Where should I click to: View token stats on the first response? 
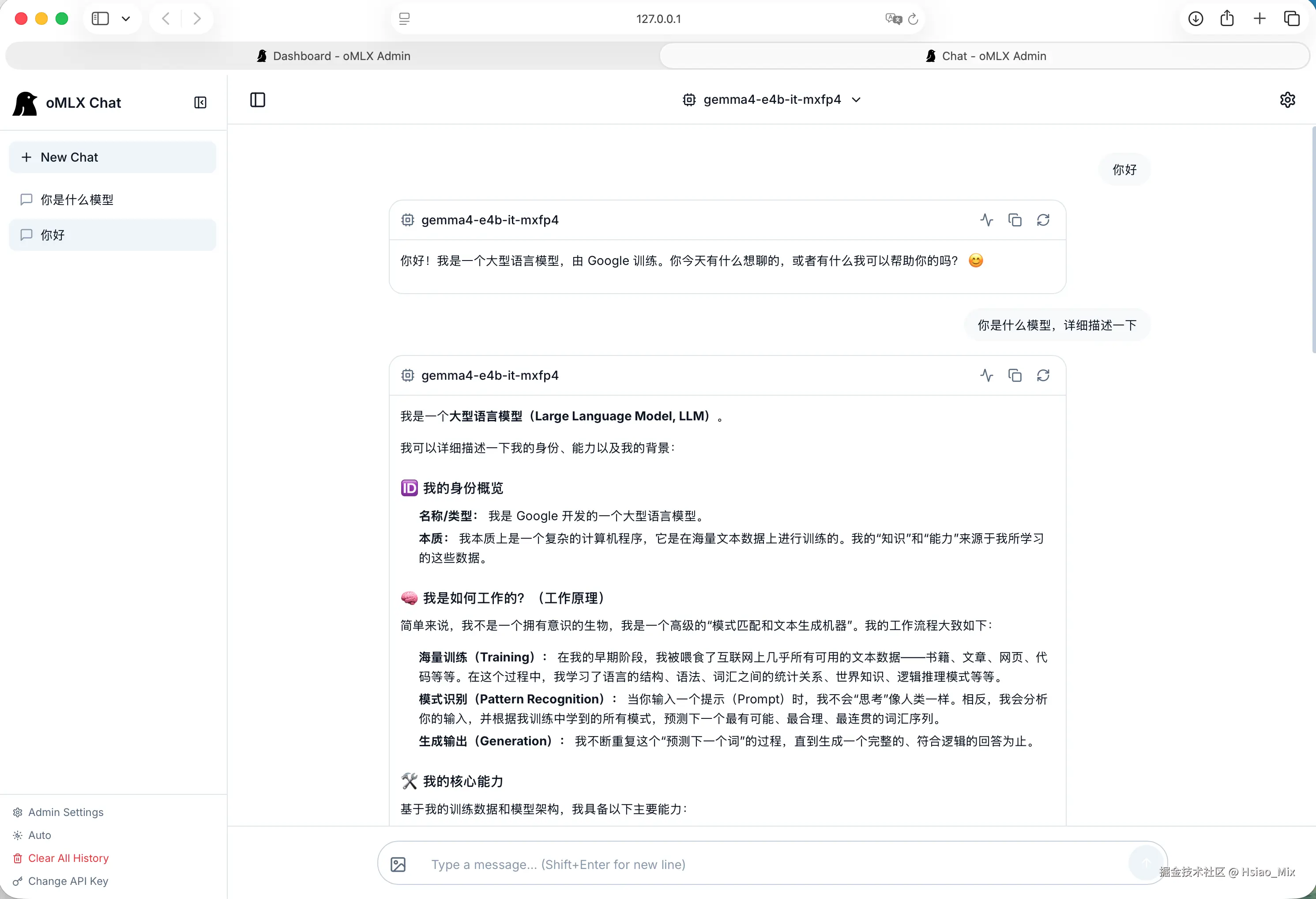tap(986, 220)
